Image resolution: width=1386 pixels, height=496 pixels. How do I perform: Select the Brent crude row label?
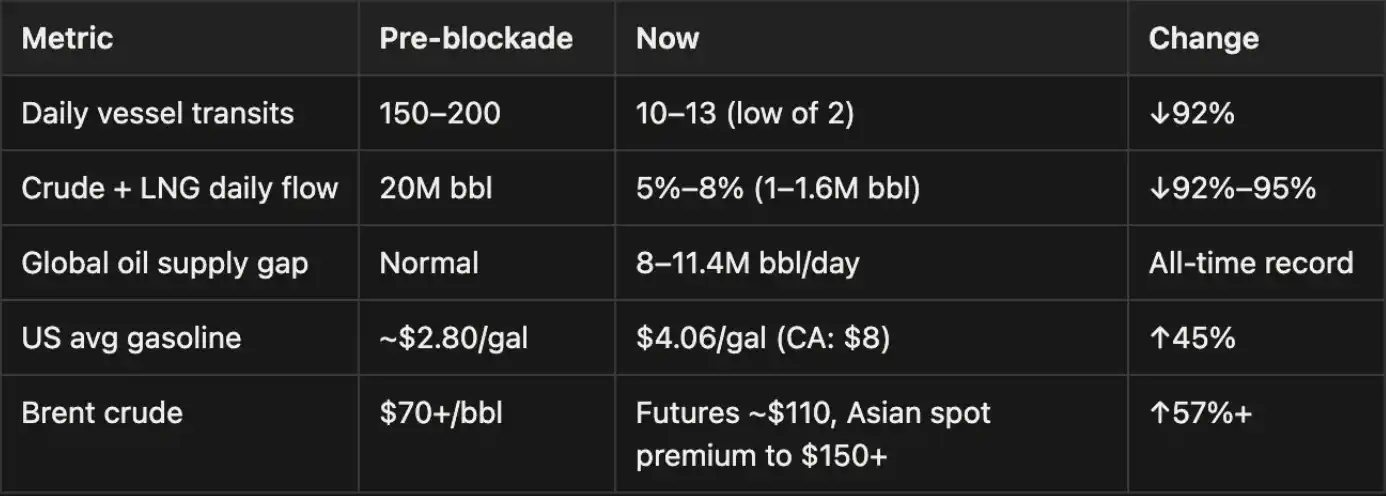[x=102, y=413]
